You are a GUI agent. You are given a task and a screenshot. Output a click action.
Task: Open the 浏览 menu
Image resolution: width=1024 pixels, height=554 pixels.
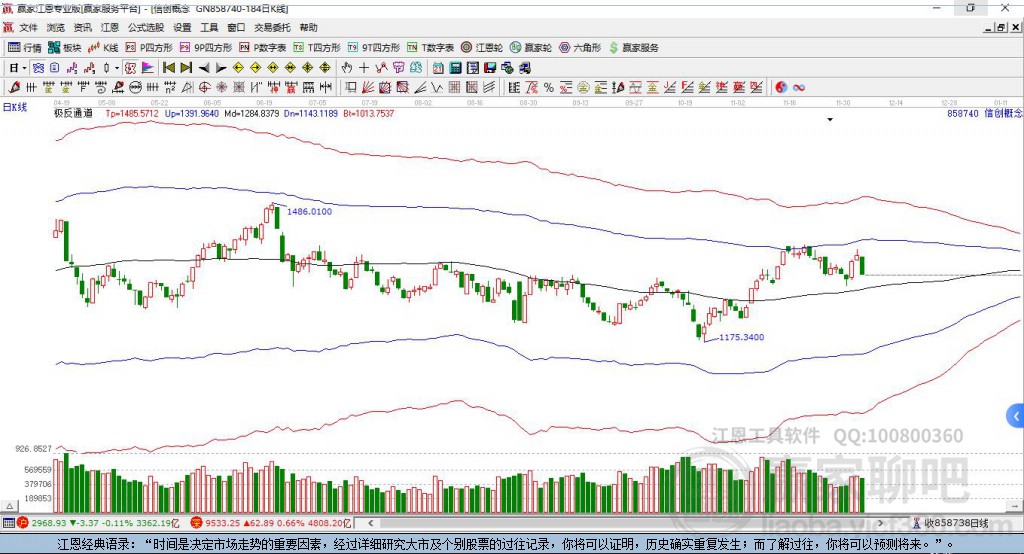(x=56, y=27)
